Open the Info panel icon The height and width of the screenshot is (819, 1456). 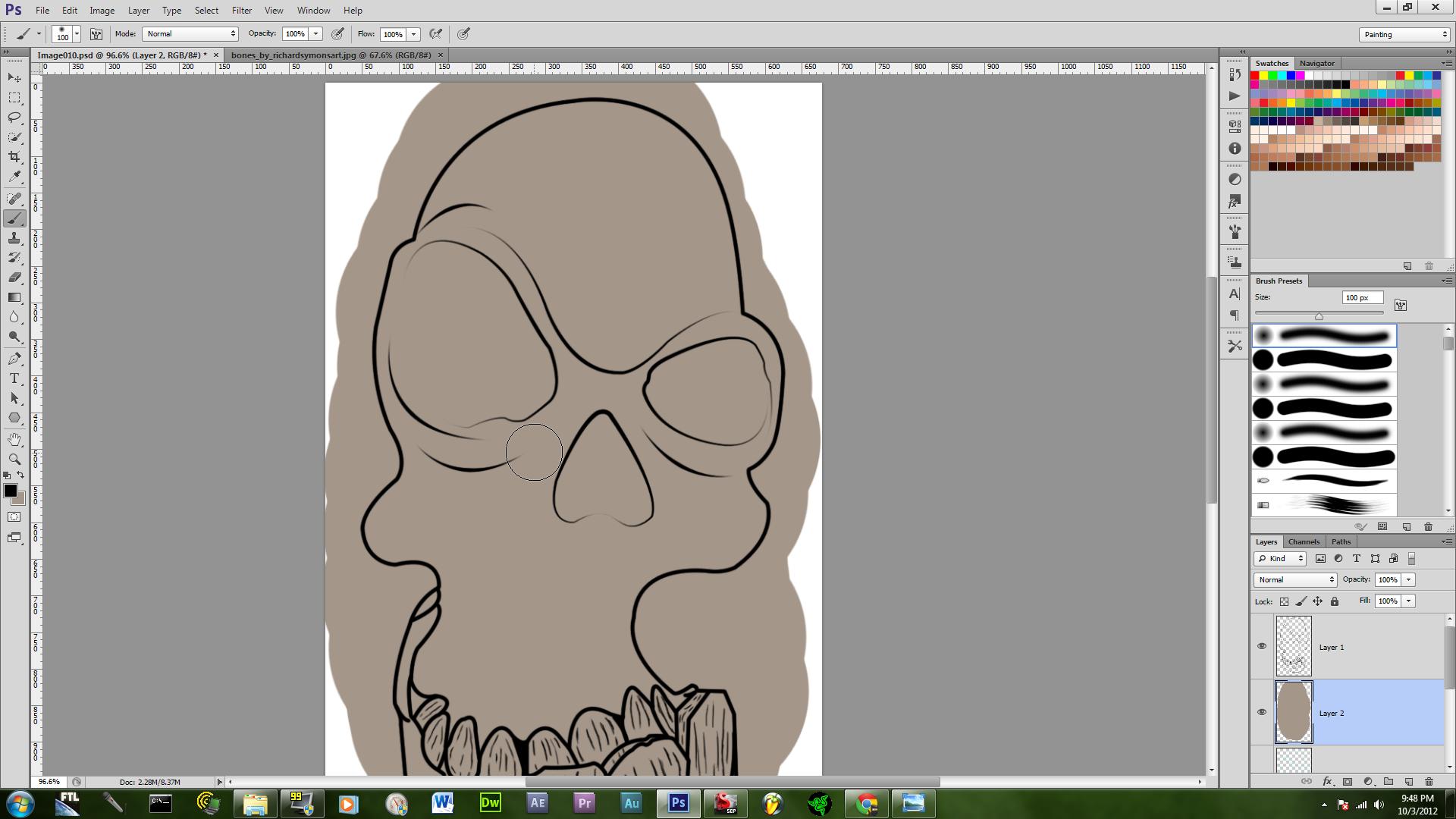[x=1235, y=149]
